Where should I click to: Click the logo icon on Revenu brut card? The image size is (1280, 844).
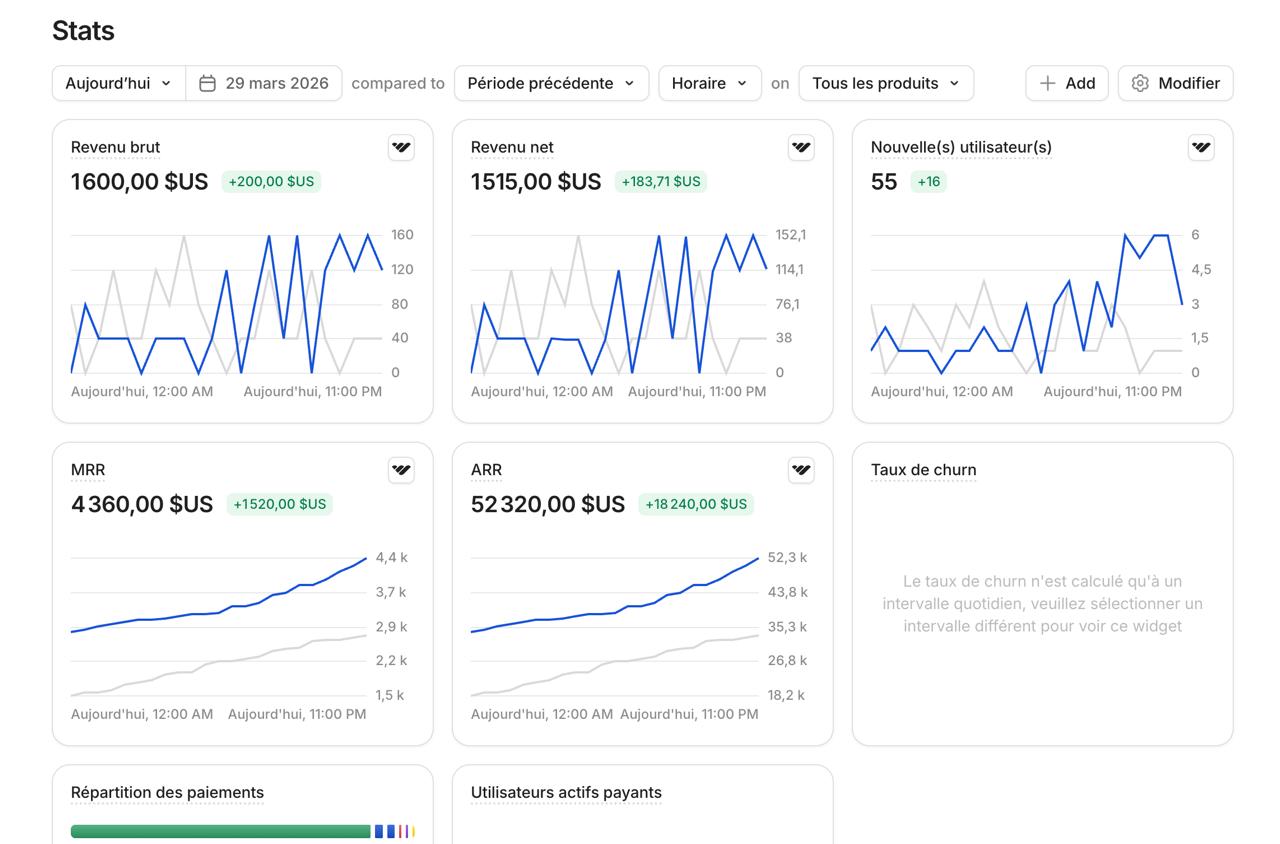coord(401,148)
